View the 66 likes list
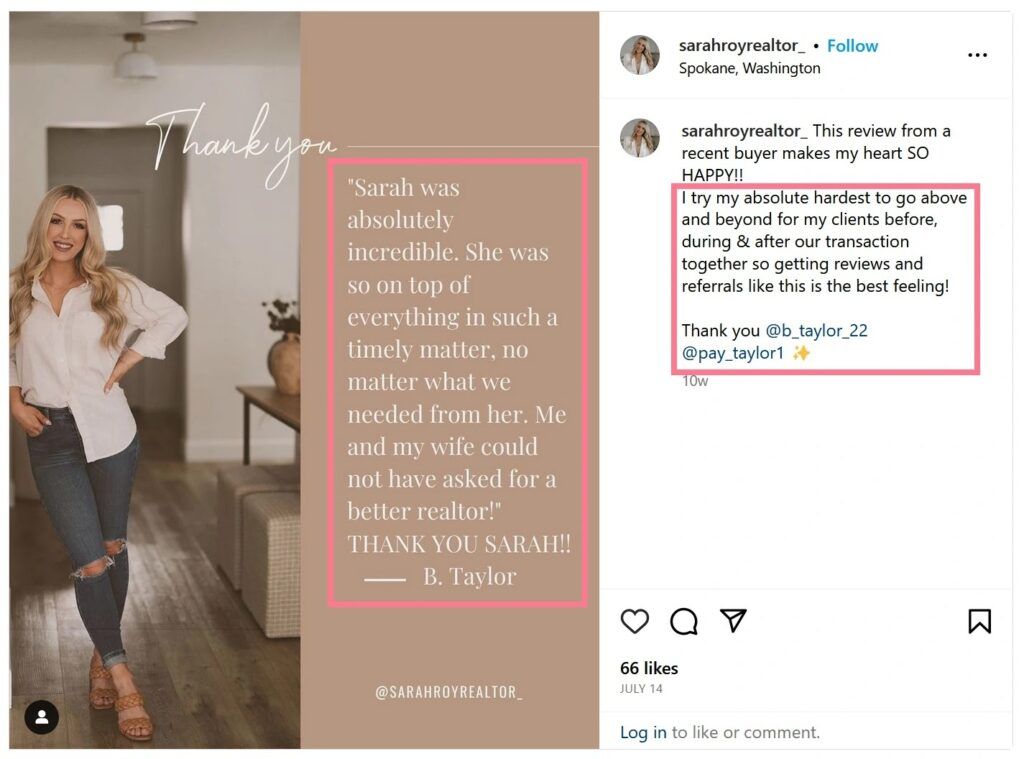1024x759 pixels. tap(649, 668)
